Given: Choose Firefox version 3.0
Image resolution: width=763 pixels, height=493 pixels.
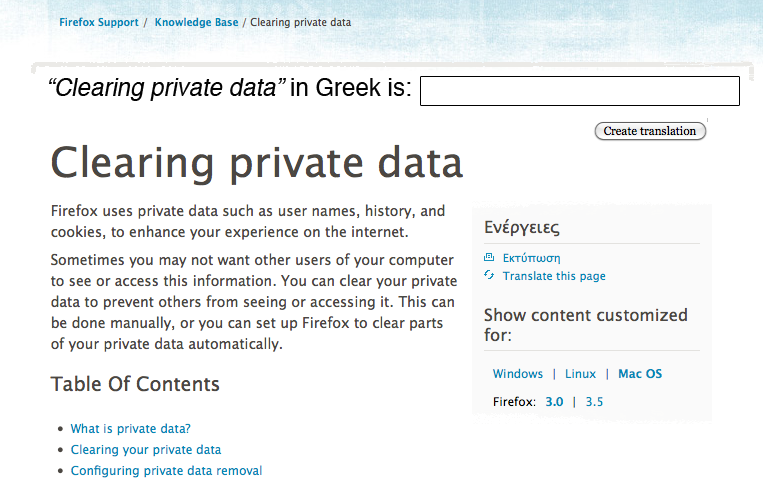Looking at the screenshot, I should point(554,402).
